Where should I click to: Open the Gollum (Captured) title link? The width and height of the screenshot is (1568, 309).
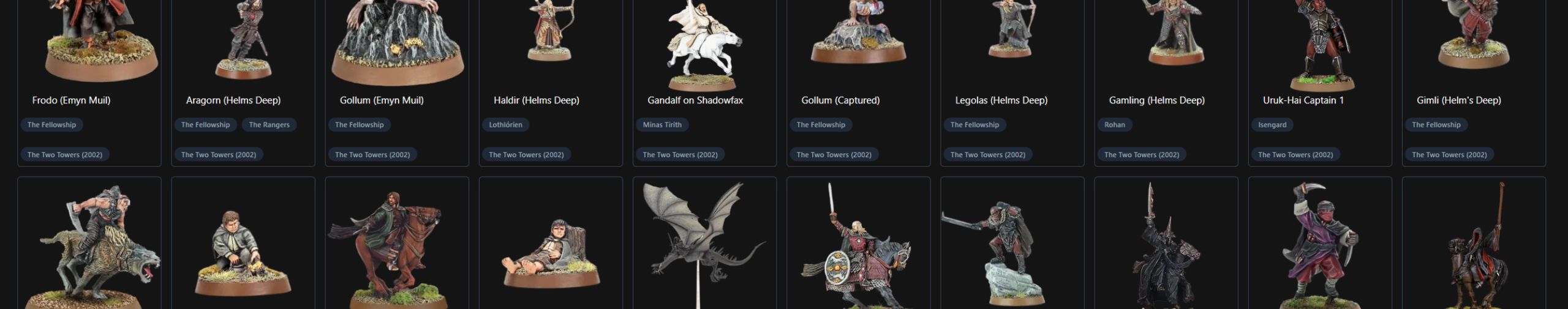tap(840, 100)
